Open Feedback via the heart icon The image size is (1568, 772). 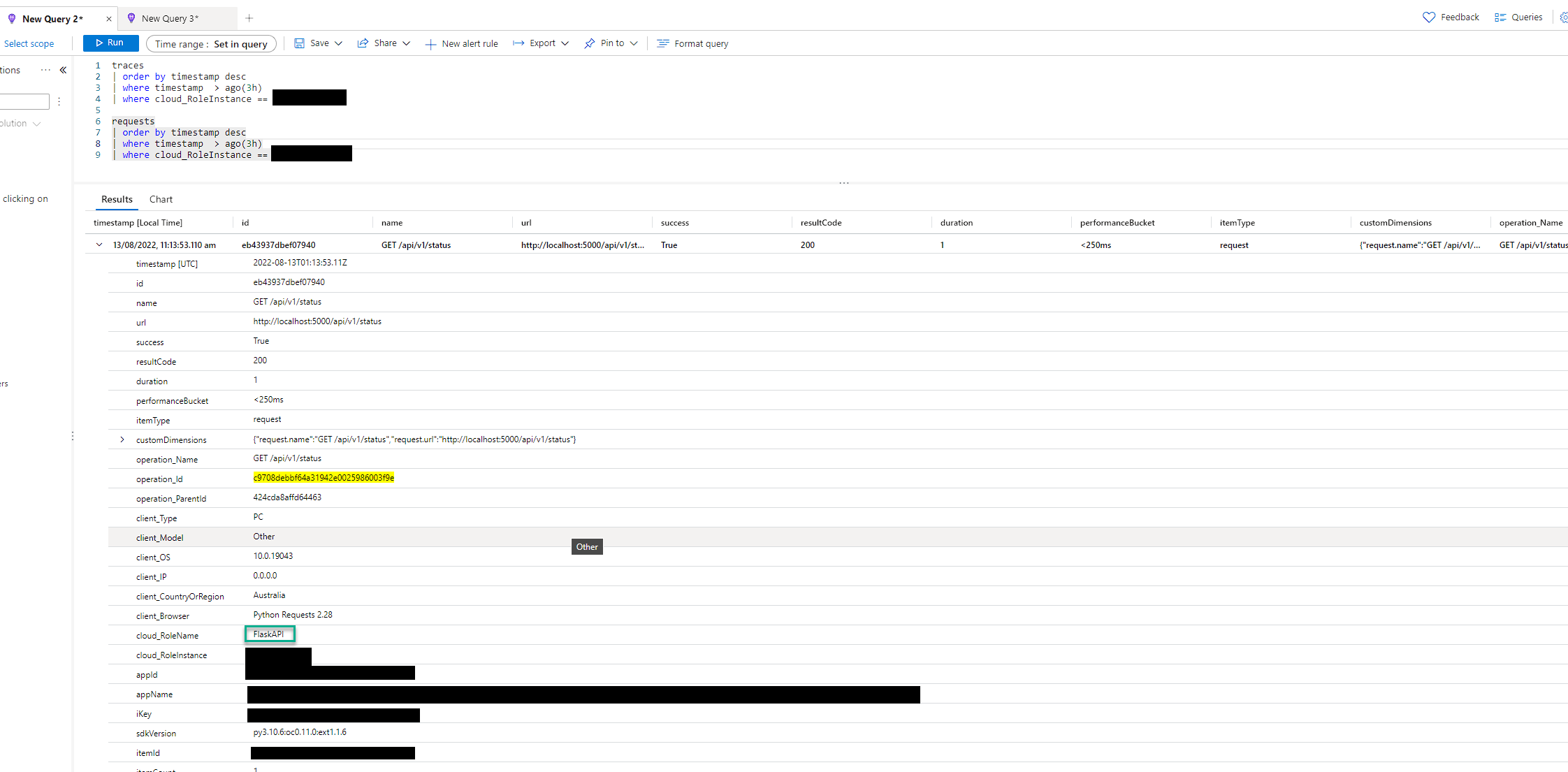tap(1429, 17)
